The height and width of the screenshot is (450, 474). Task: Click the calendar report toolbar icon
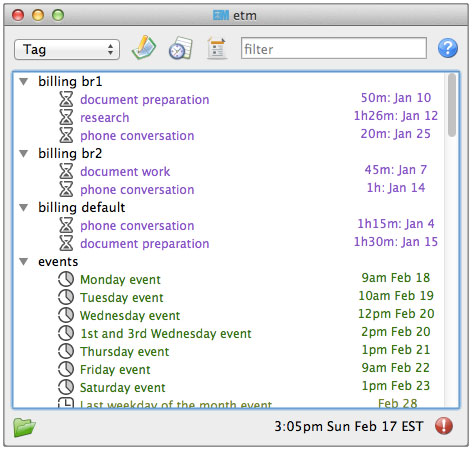[x=217, y=48]
